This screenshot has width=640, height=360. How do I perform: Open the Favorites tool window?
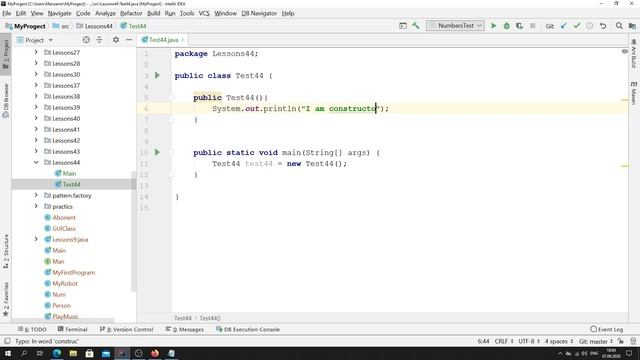(6, 299)
